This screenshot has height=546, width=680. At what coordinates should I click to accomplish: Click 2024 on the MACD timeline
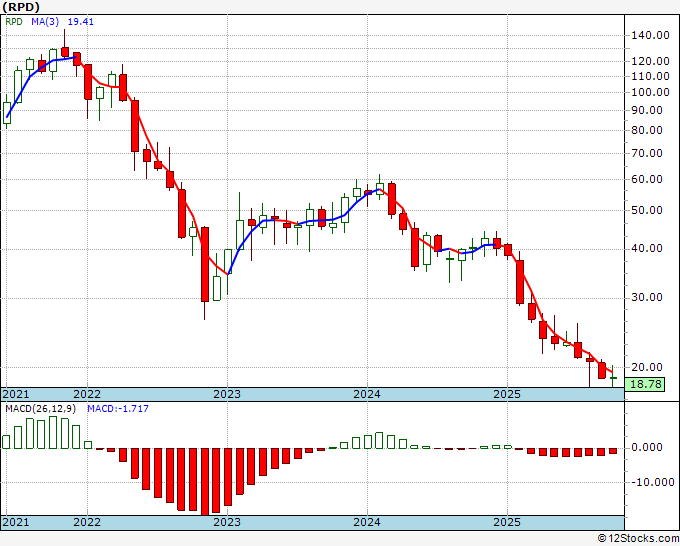[367, 522]
